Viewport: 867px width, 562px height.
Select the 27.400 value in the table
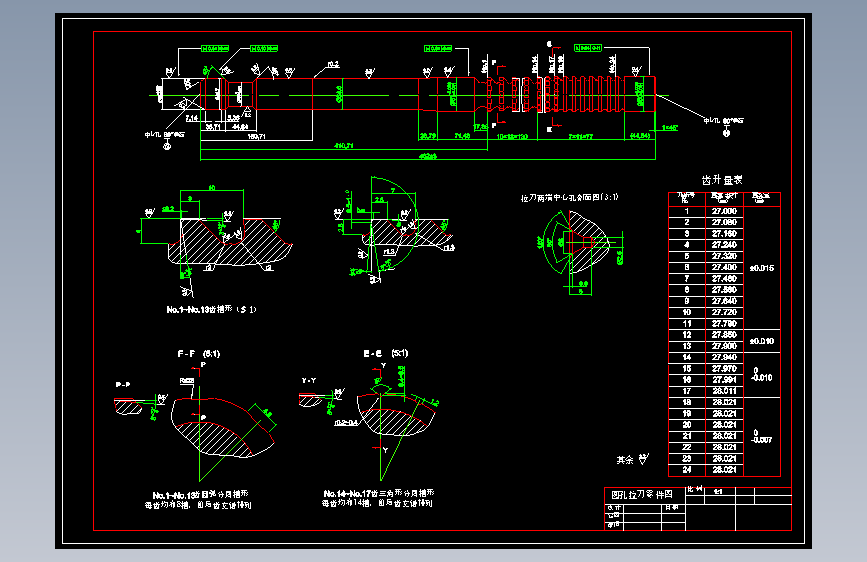tap(724, 267)
